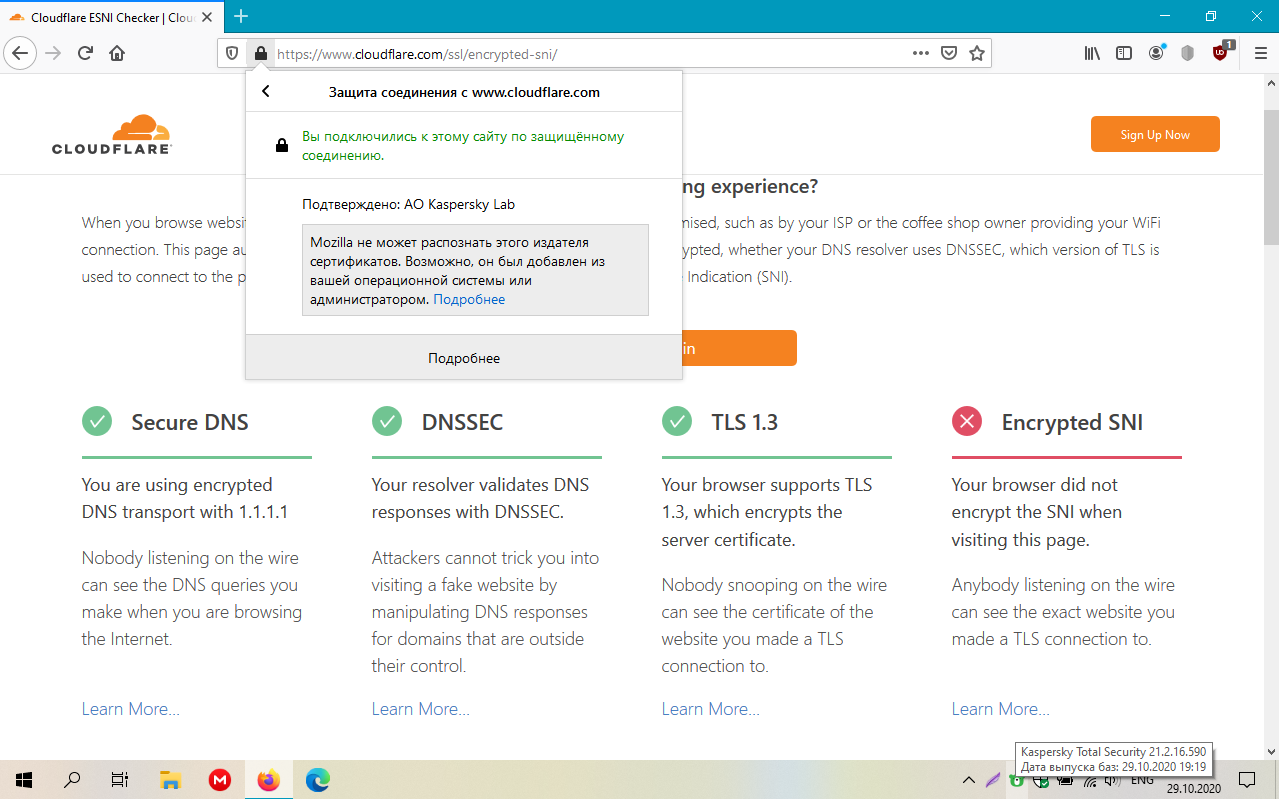Open the uBlock Origin extension popup
Image resolution: width=1279 pixels, height=799 pixels.
1222,52
